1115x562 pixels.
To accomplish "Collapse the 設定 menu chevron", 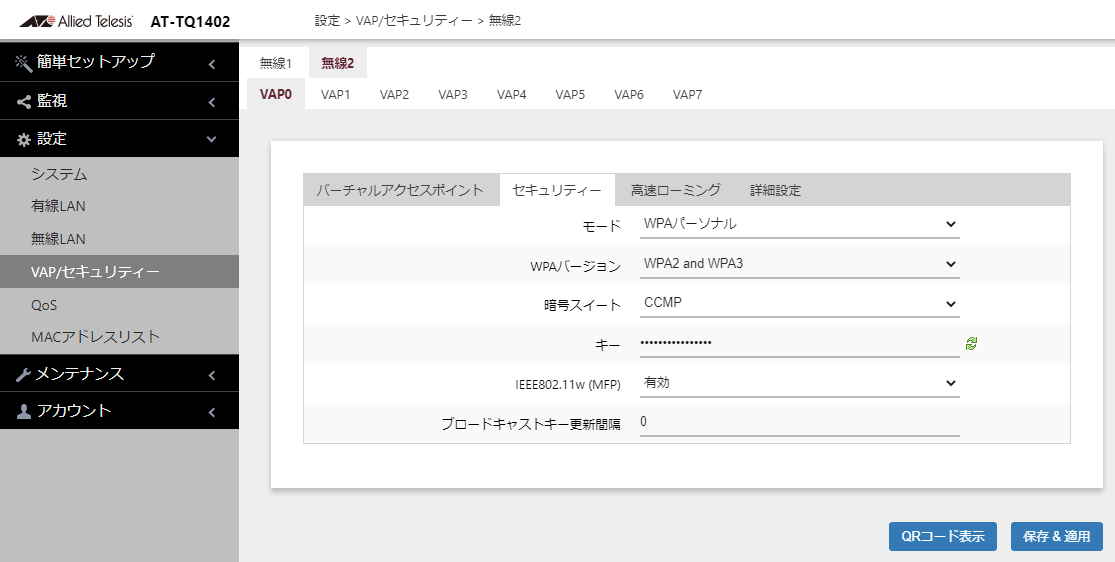I will [211, 139].
